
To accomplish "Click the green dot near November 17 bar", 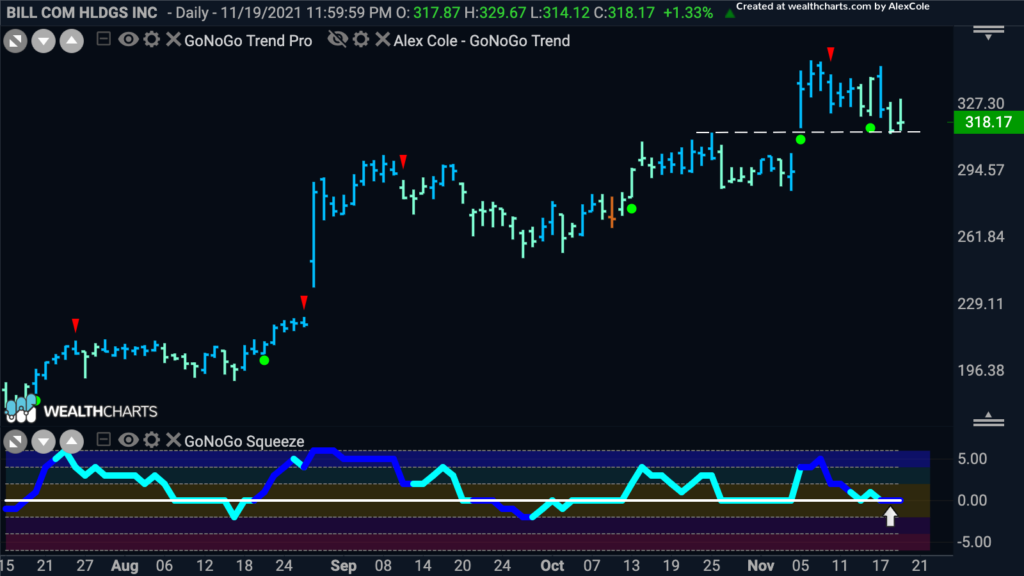I will pyautogui.click(x=871, y=128).
